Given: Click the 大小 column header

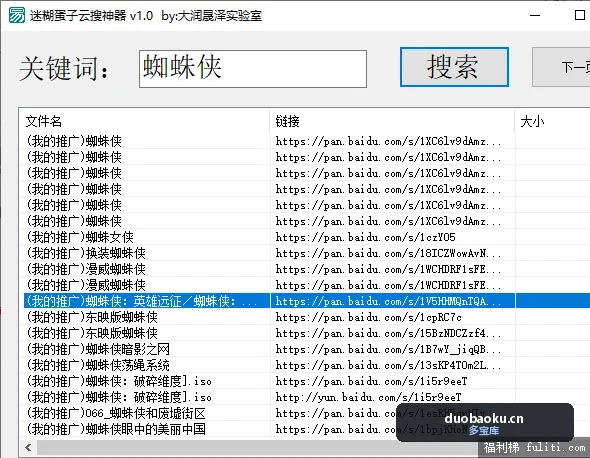Looking at the screenshot, I should tap(552, 121).
